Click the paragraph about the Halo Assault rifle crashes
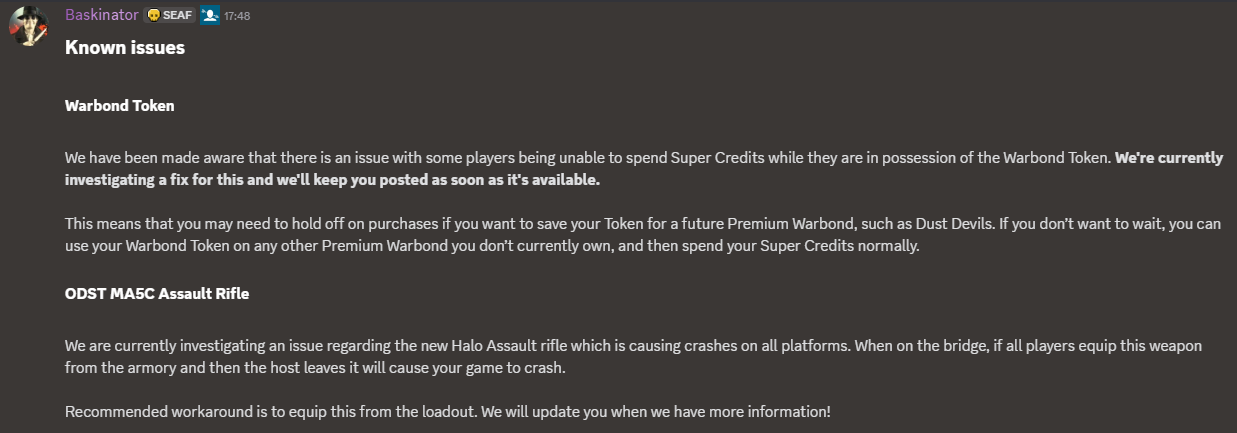The width and height of the screenshot is (1237, 433). pyautogui.click(x=633, y=355)
